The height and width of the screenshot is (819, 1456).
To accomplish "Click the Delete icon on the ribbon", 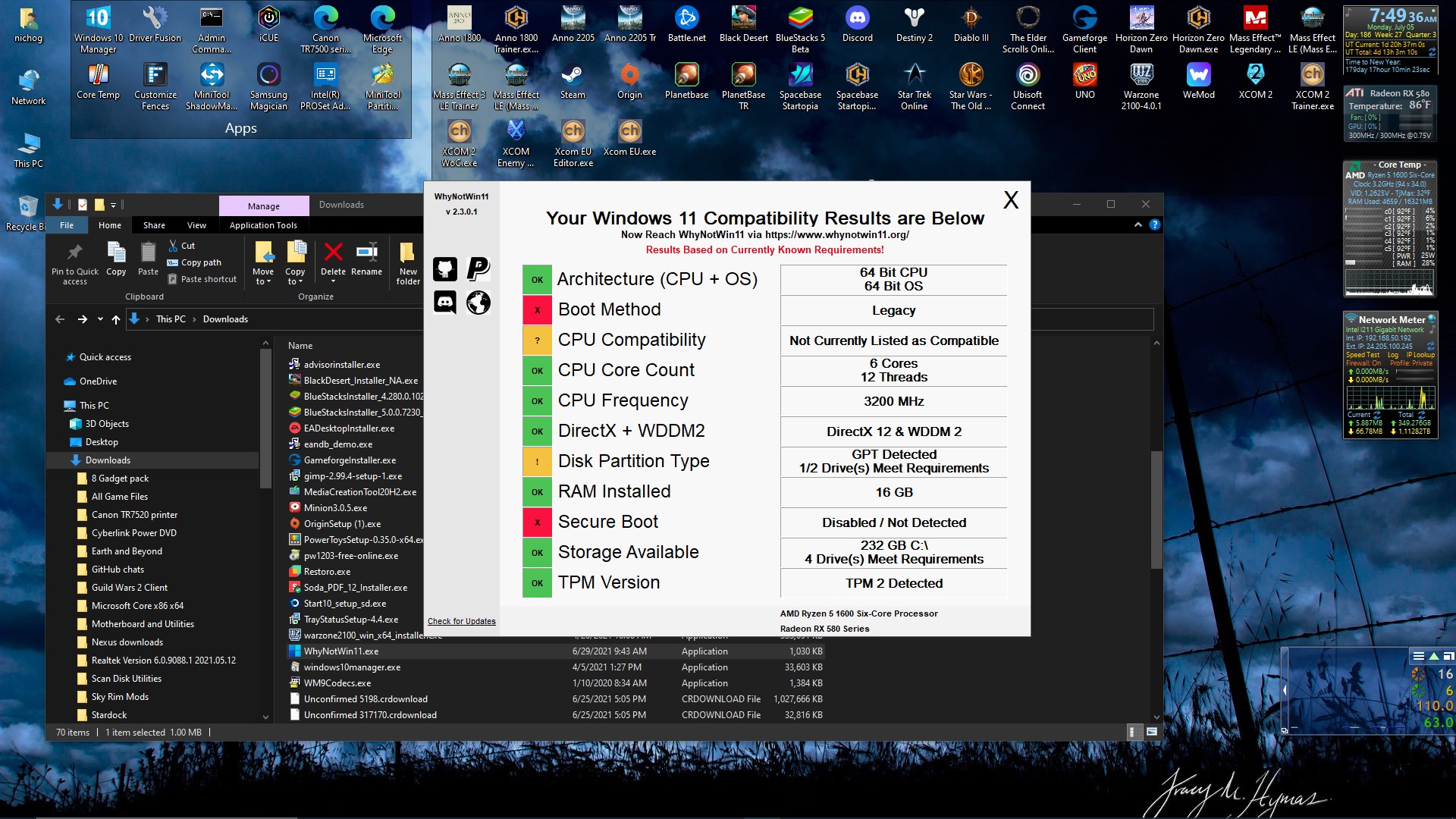I will (x=333, y=258).
